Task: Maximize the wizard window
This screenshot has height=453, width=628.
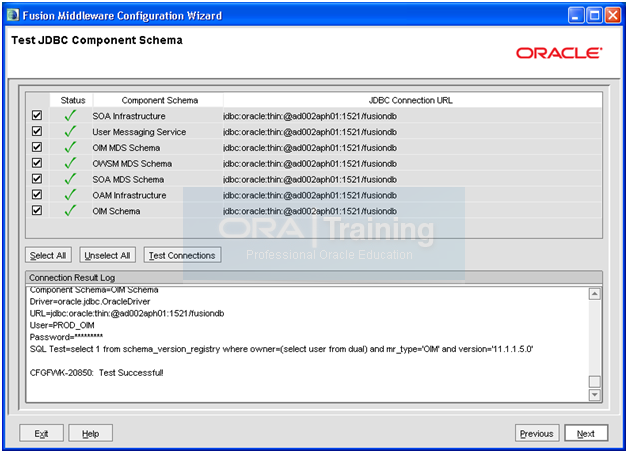Action: [x=595, y=15]
